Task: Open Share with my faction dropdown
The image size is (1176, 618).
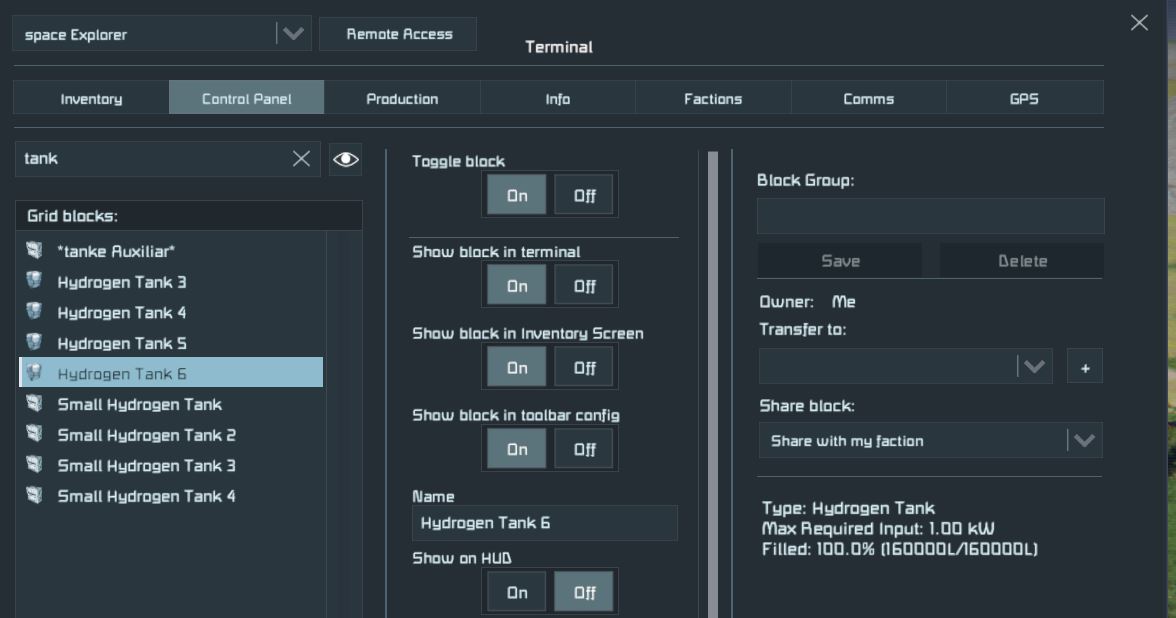Action: [1084, 441]
